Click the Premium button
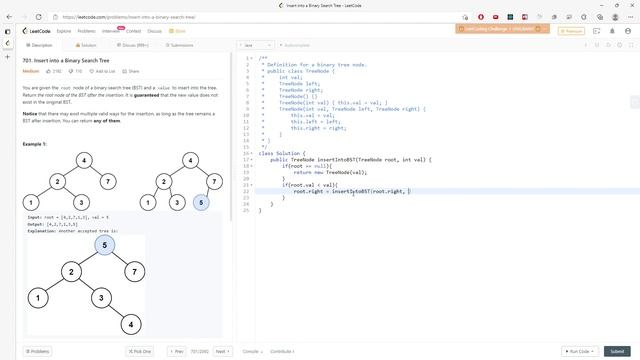This screenshot has height=360, width=640. tap(571, 31)
